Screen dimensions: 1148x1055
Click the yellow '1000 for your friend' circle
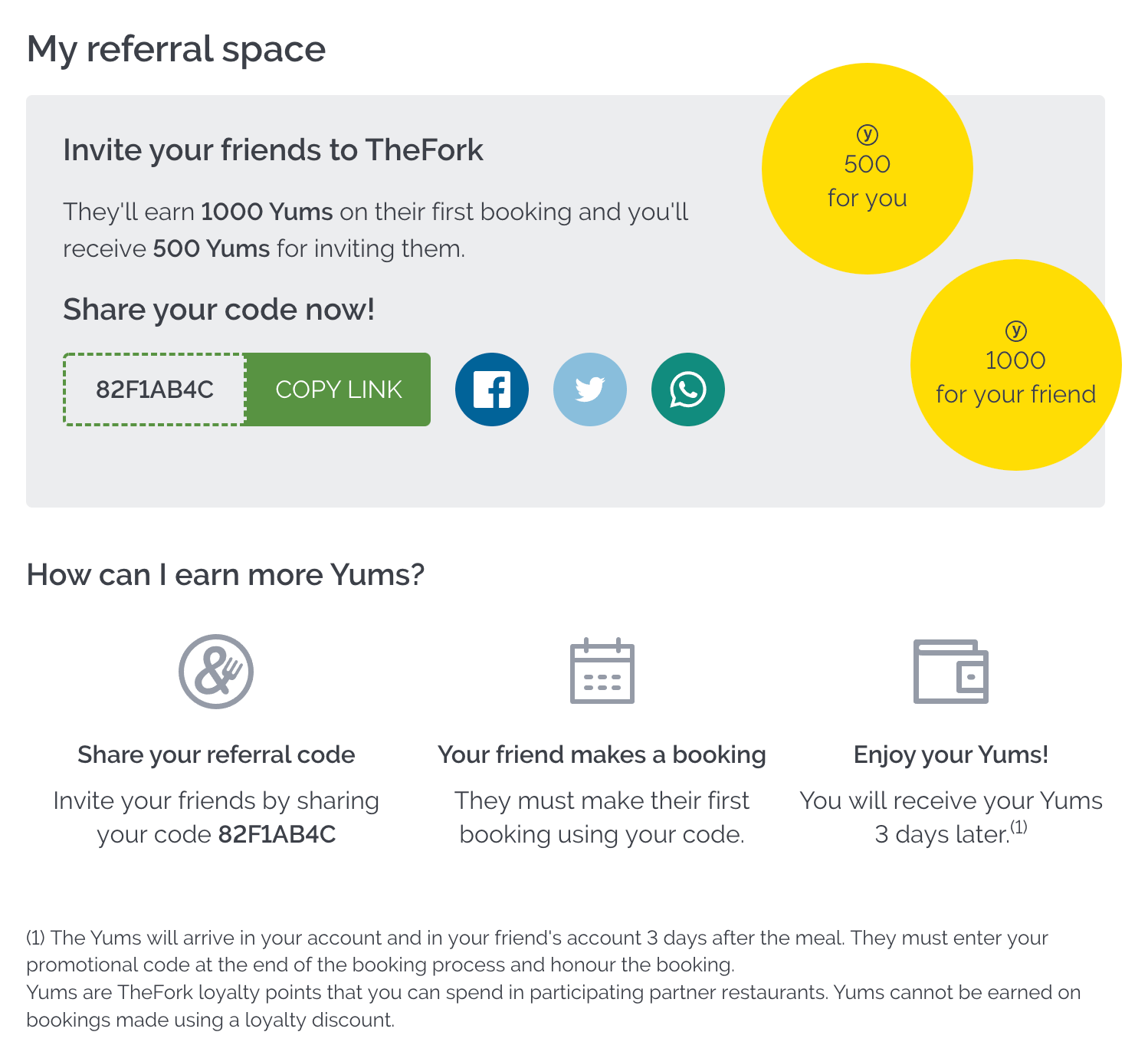[1016, 365]
